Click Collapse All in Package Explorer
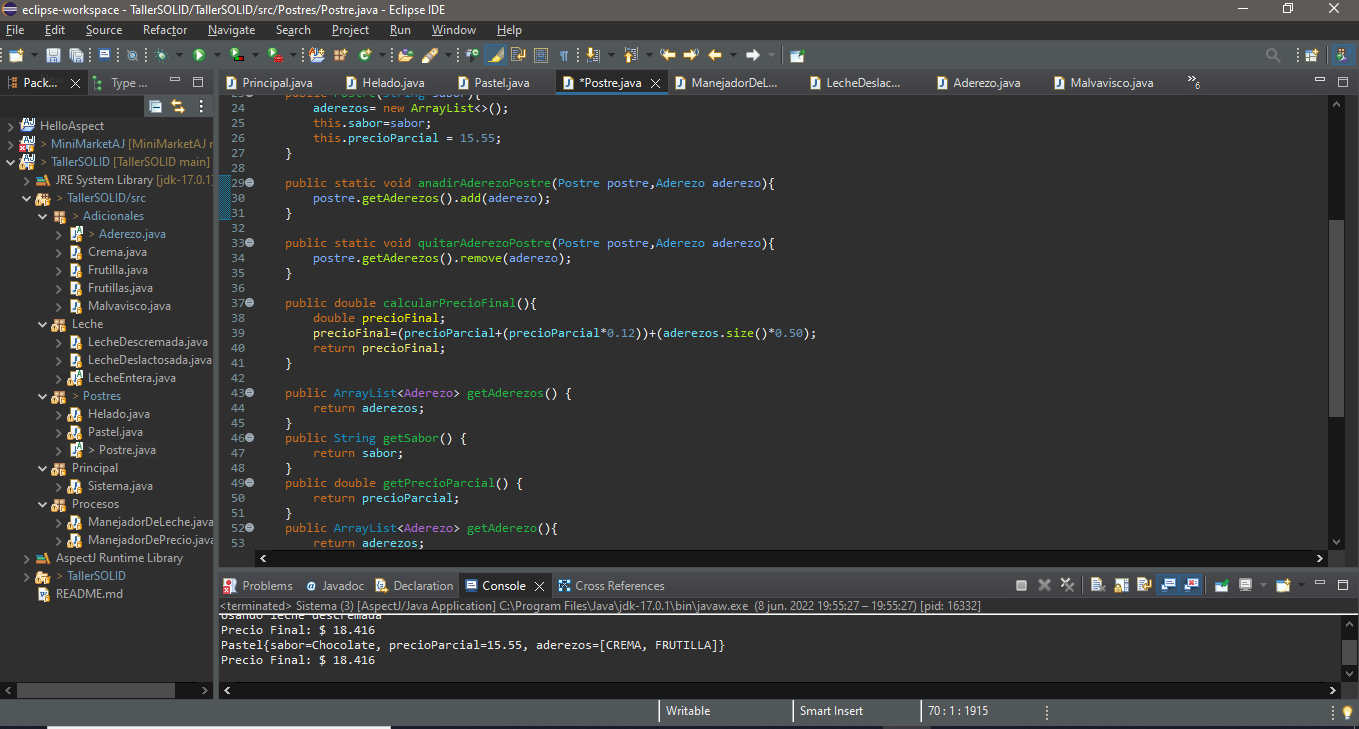Image resolution: width=1359 pixels, height=729 pixels. pos(156,106)
